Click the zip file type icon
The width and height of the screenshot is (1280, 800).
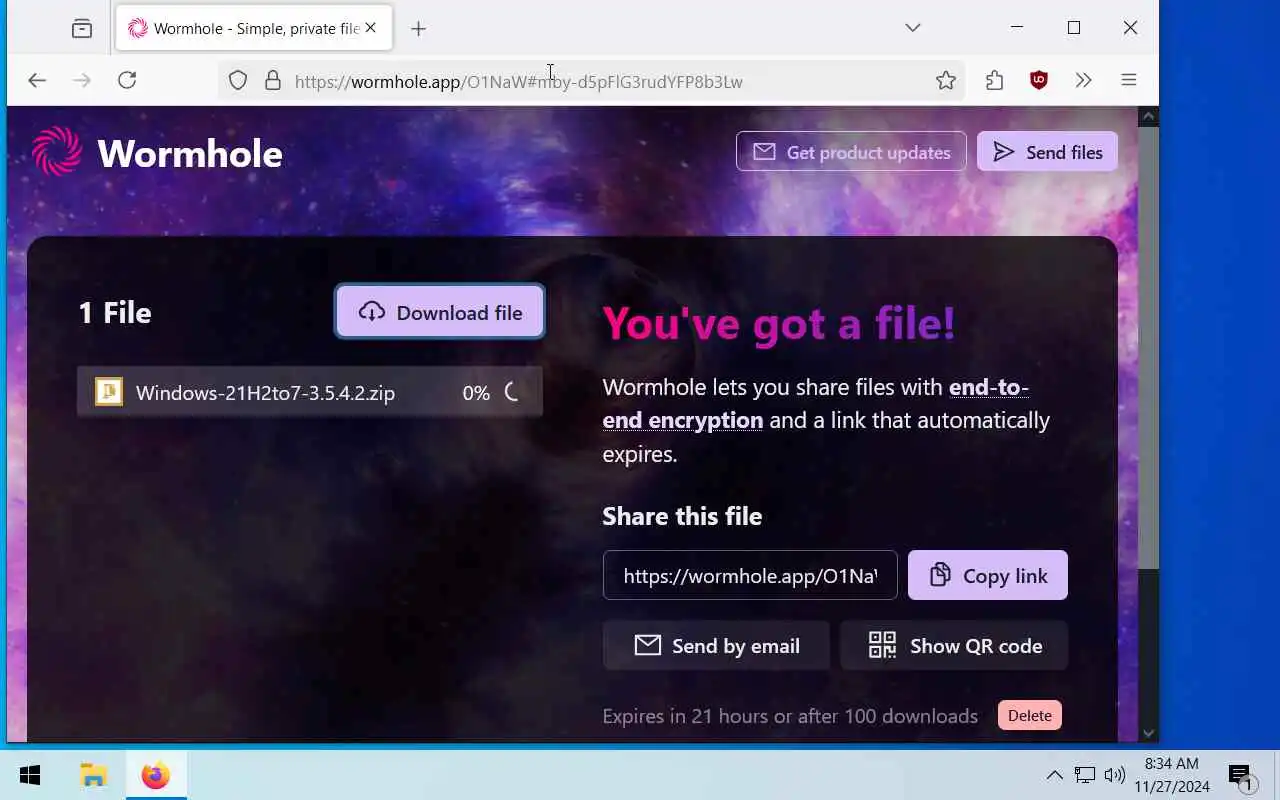tap(108, 392)
